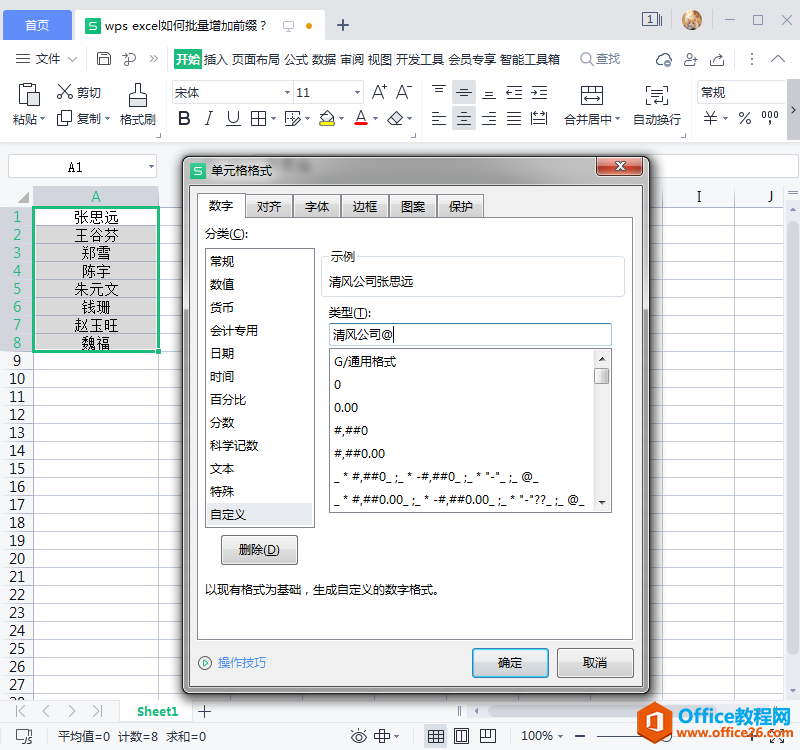
Task: Switch to the 保护 tab in dialog
Action: [x=461, y=206]
